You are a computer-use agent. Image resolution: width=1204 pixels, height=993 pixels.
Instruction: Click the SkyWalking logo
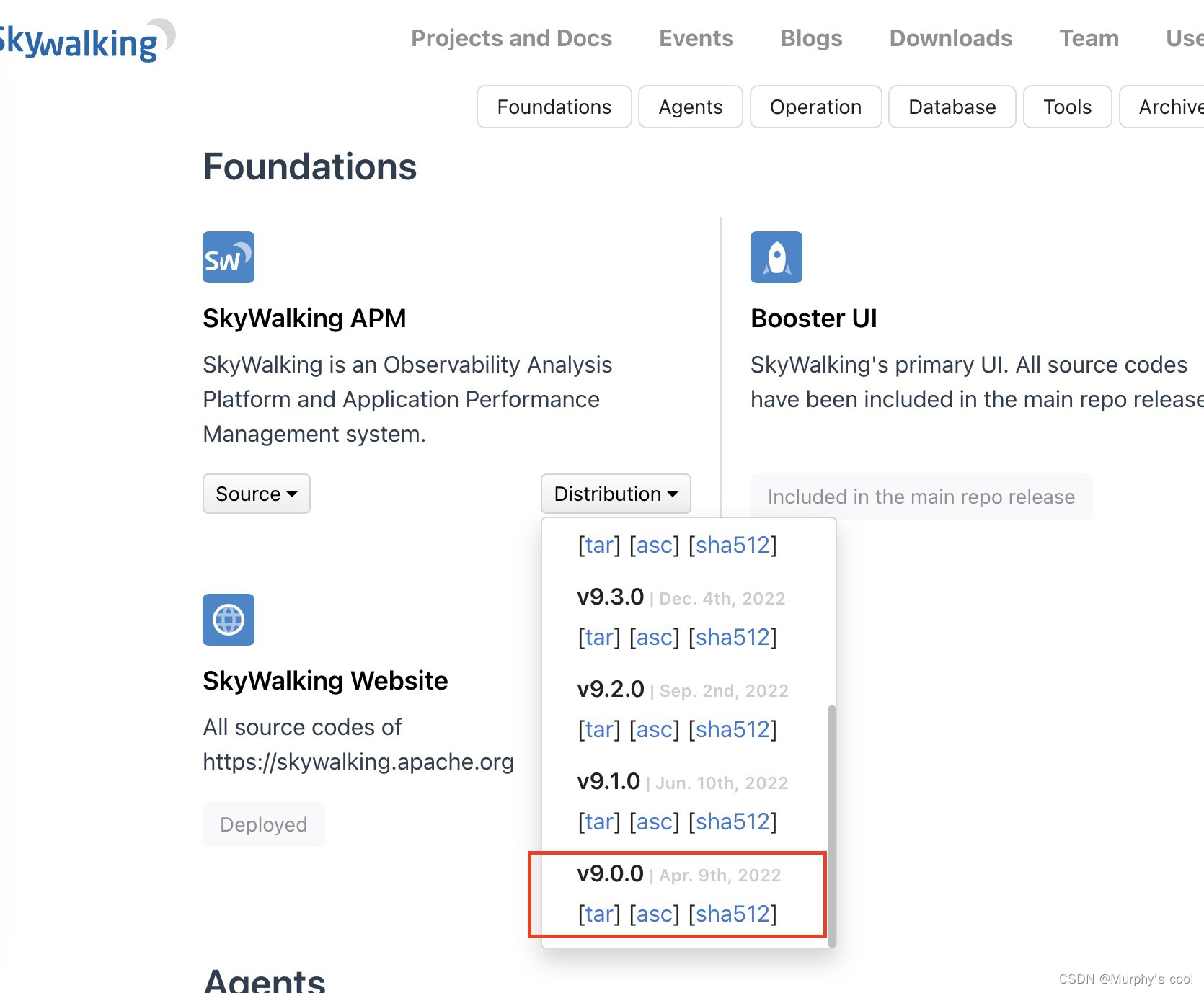pos(79,40)
